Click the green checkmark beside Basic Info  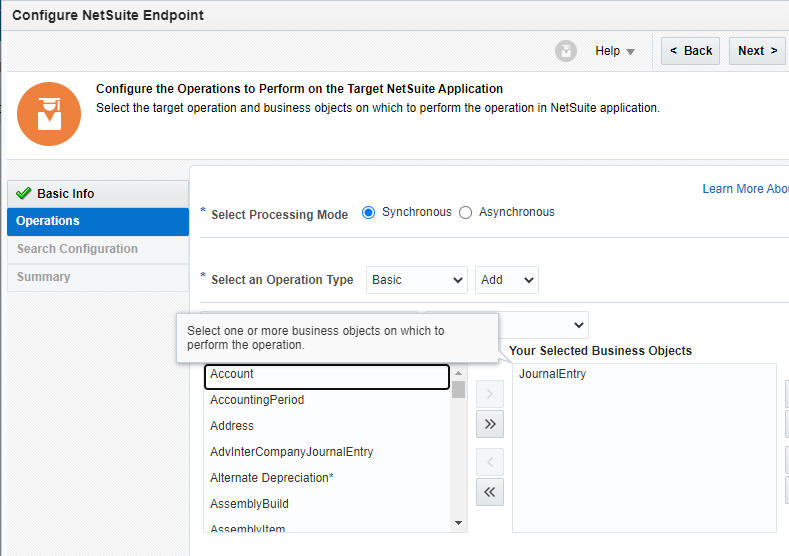[24, 193]
